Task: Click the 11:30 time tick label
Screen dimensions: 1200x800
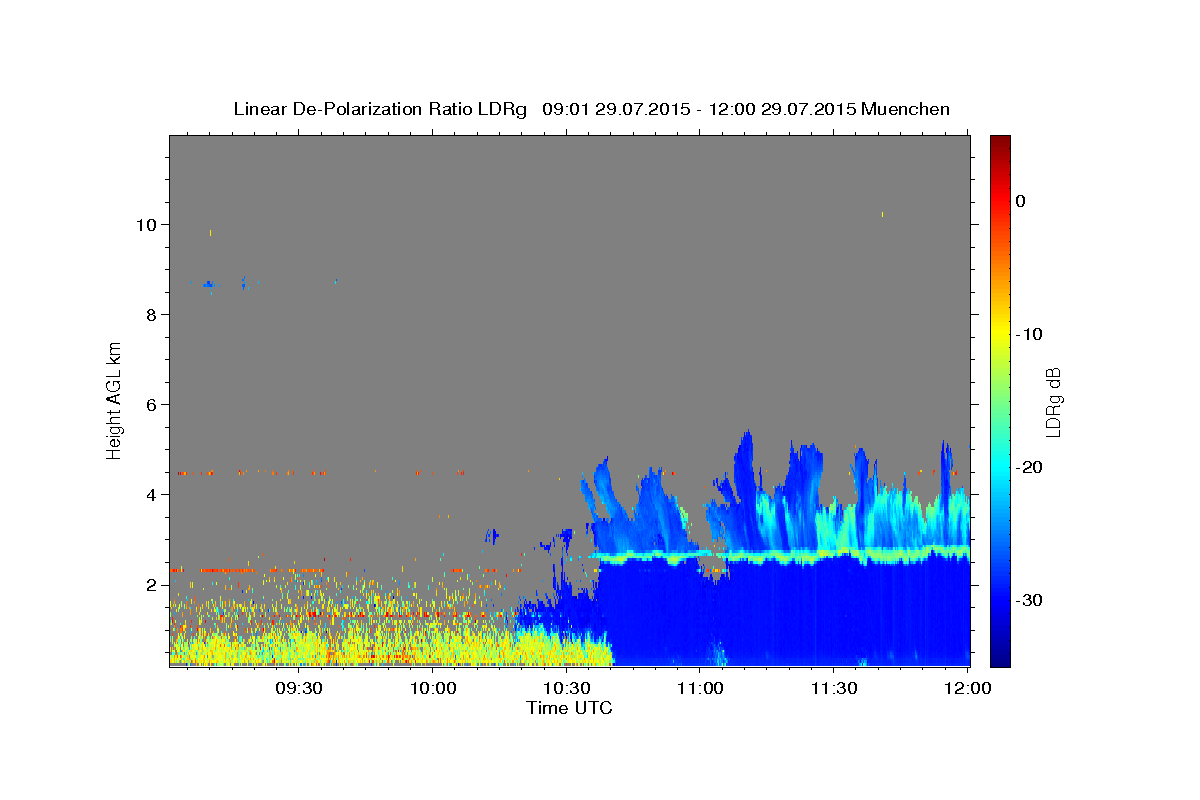Action: 835,688
